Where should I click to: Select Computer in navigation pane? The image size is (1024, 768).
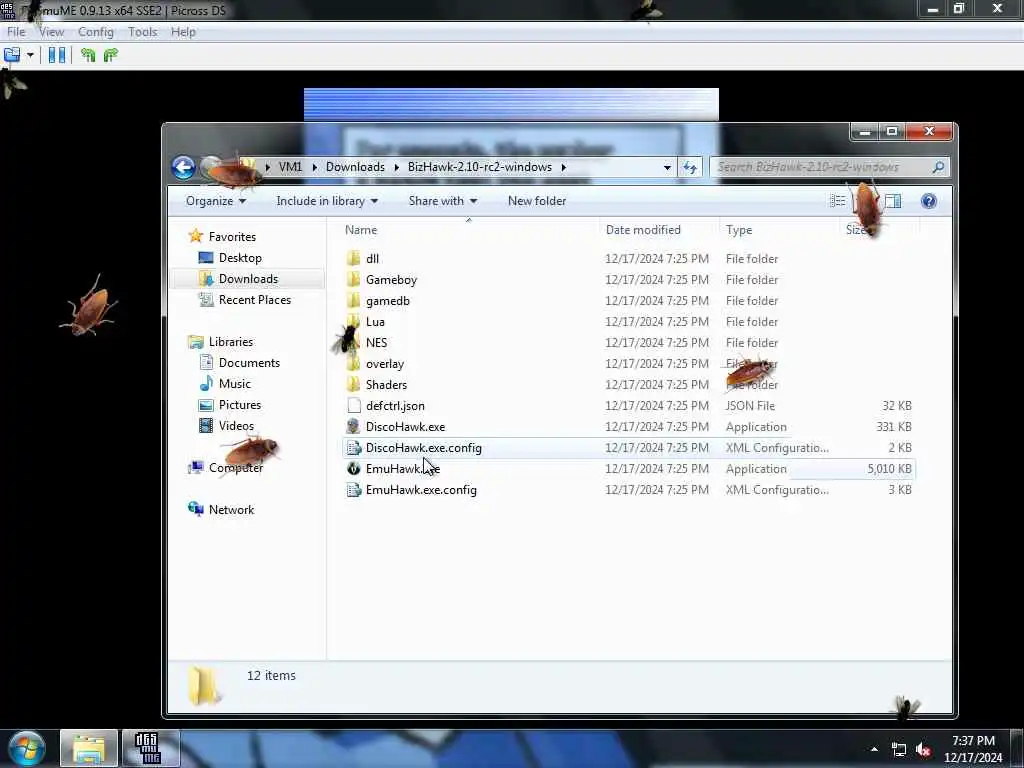coord(226,468)
